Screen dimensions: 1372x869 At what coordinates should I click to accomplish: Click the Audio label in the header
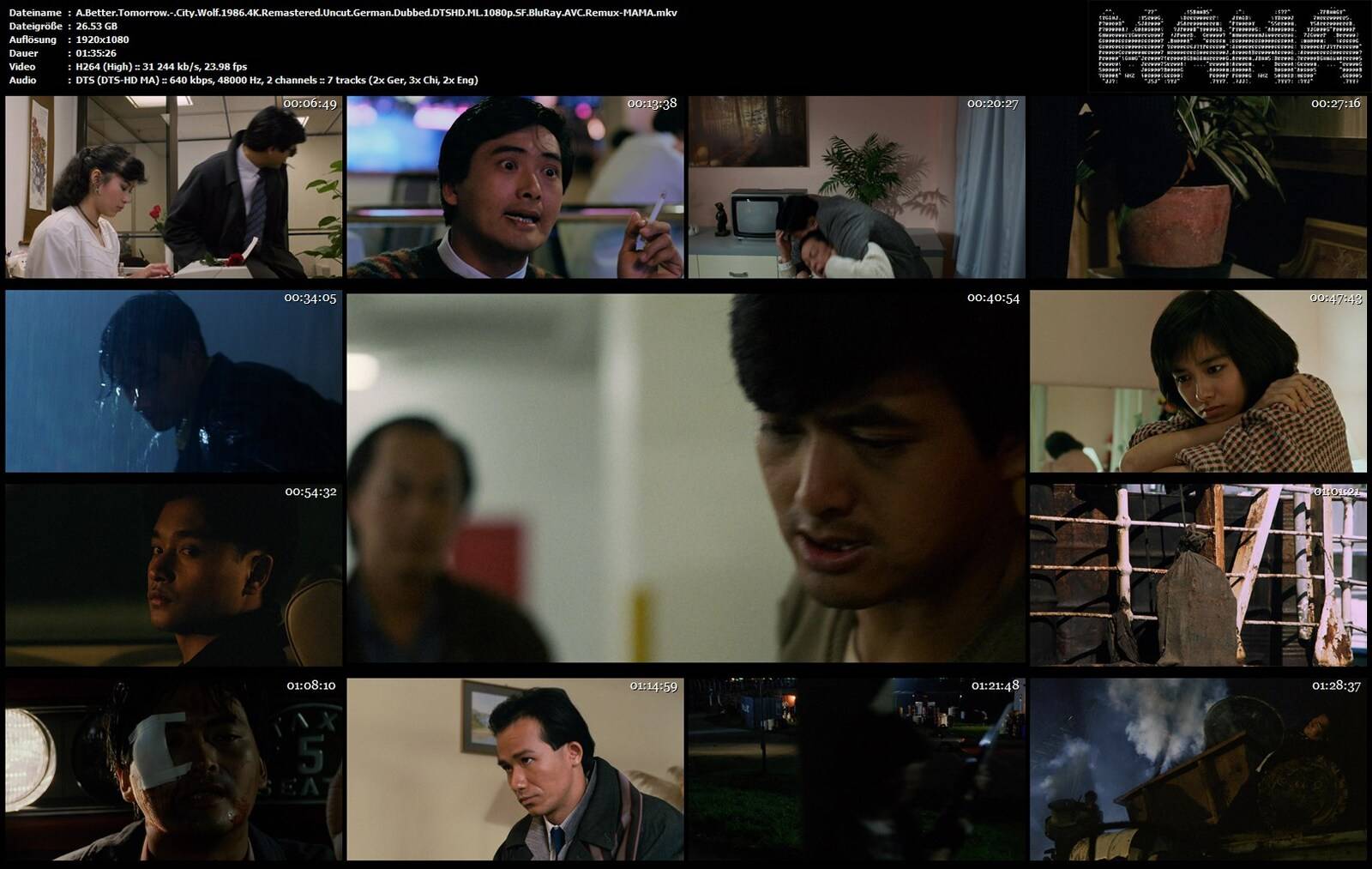click(x=22, y=80)
